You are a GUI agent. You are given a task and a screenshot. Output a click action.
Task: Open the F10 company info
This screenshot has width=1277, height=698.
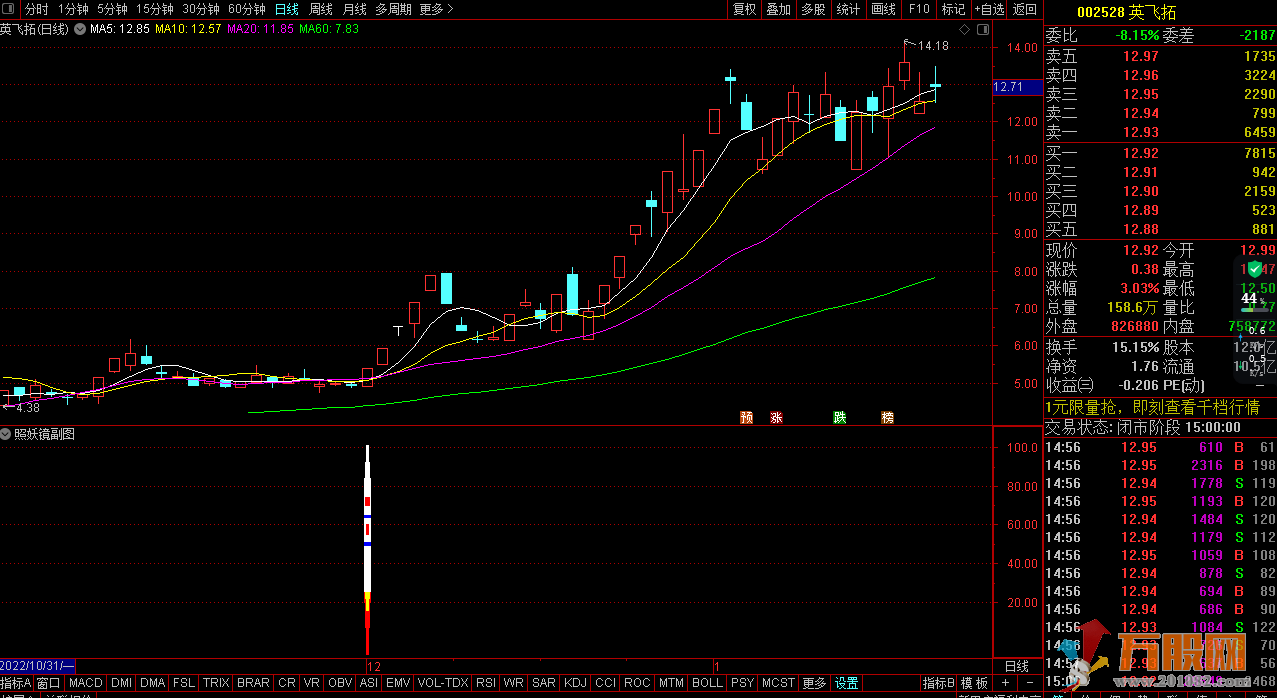click(x=918, y=9)
